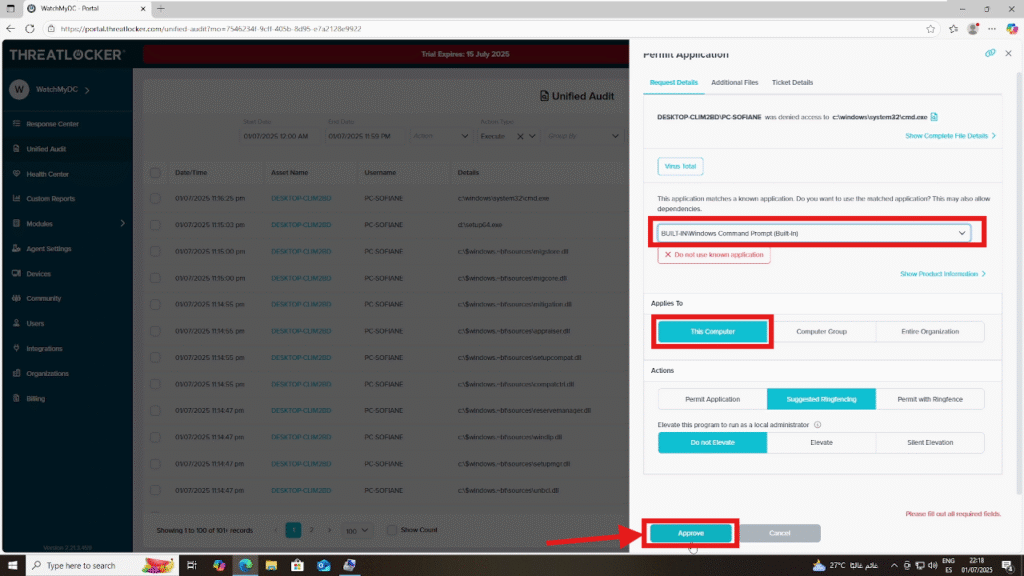Enable the Show Count checkbox
The height and width of the screenshot is (576, 1024).
coord(391,530)
